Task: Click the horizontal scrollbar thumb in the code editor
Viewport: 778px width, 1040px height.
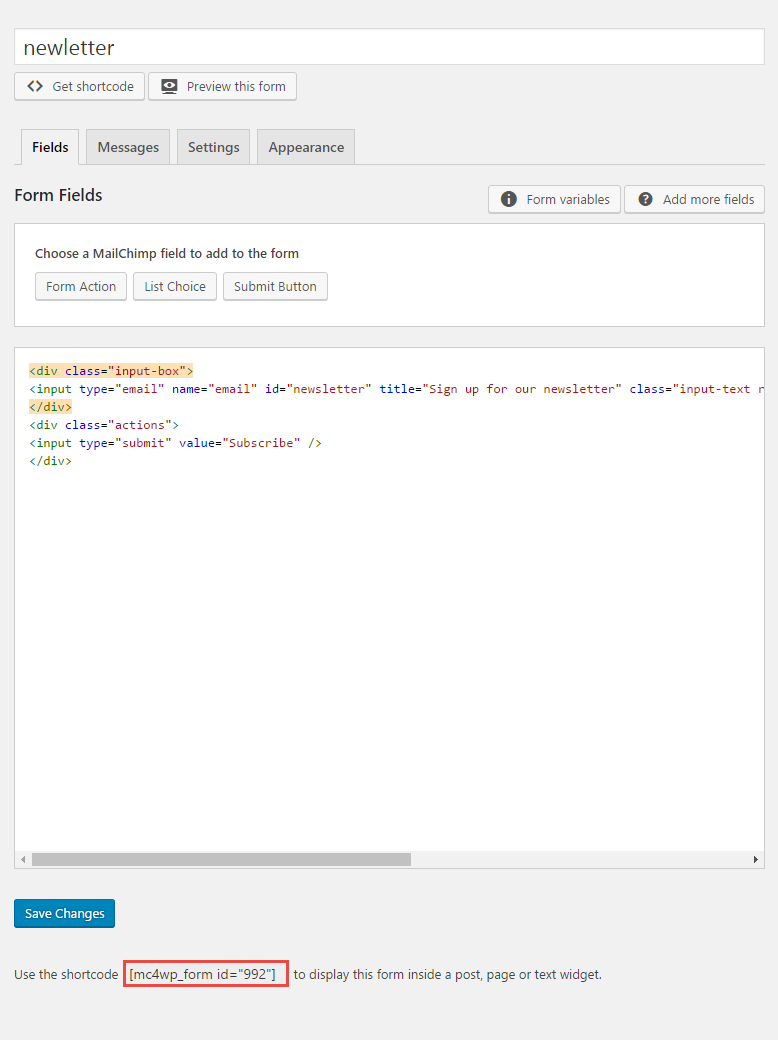Action: tap(222, 860)
